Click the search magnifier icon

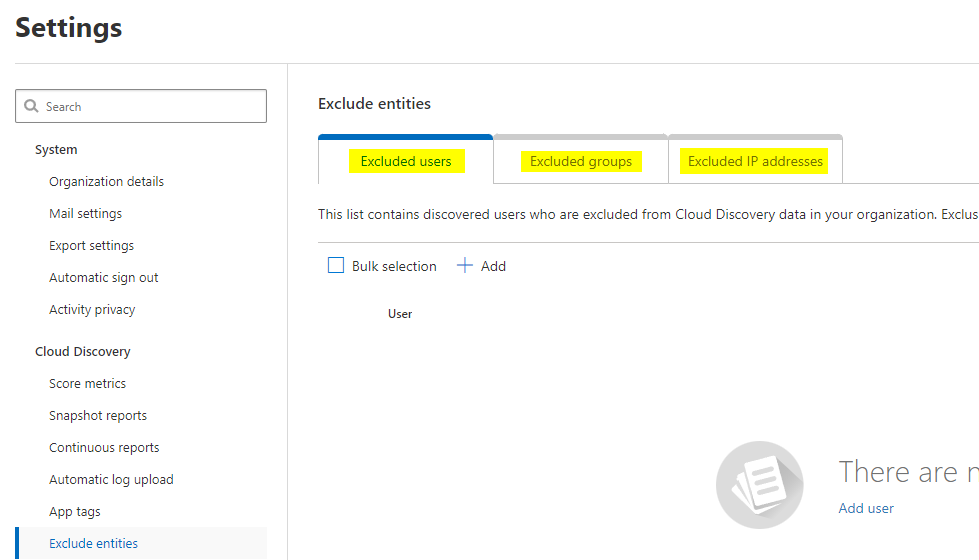[31, 106]
